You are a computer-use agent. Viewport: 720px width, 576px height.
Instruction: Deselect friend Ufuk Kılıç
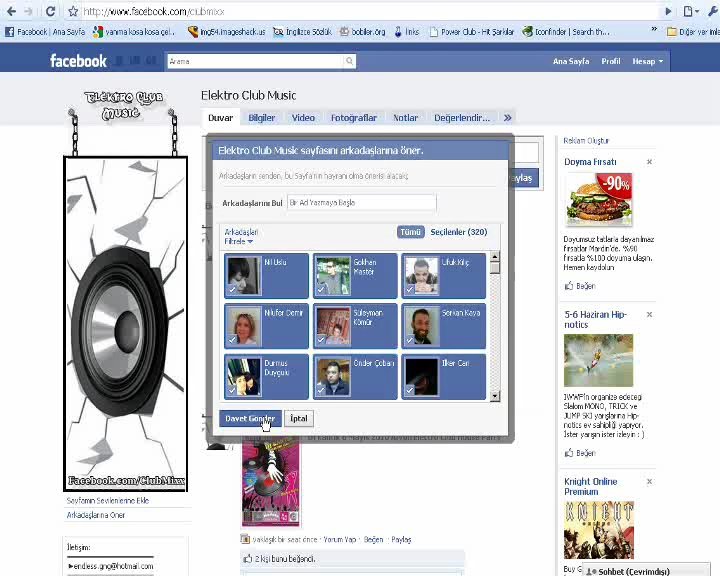coord(444,276)
